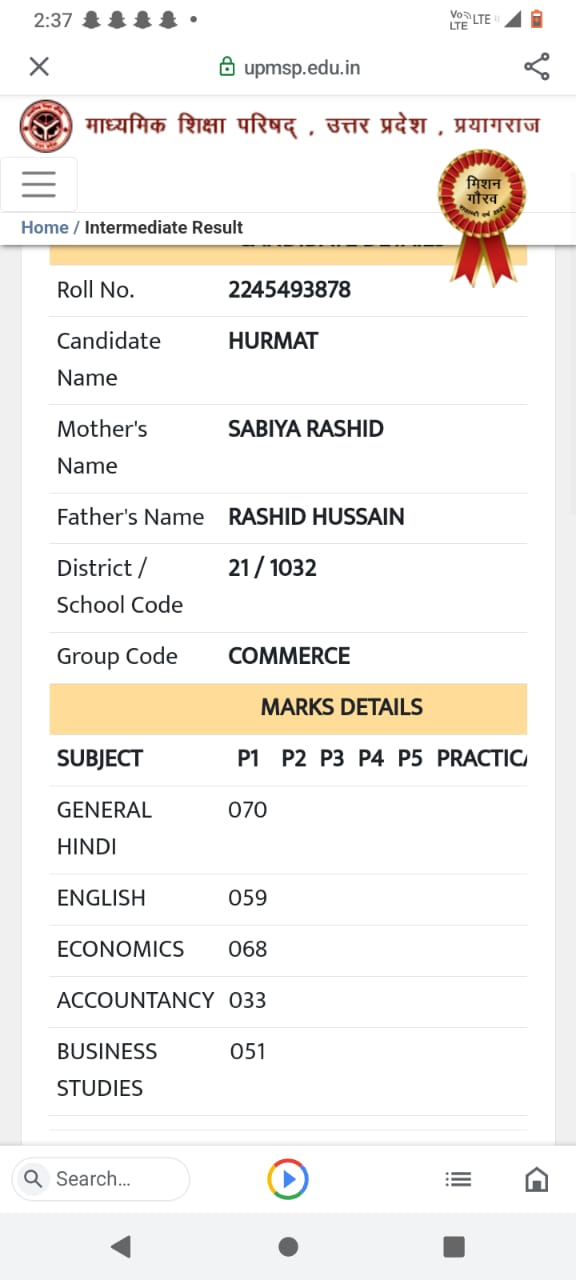This screenshot has height=1280, width=576.
Task: Tap the upmsp.edu.in address text
Action: click(x=302, y=68)
